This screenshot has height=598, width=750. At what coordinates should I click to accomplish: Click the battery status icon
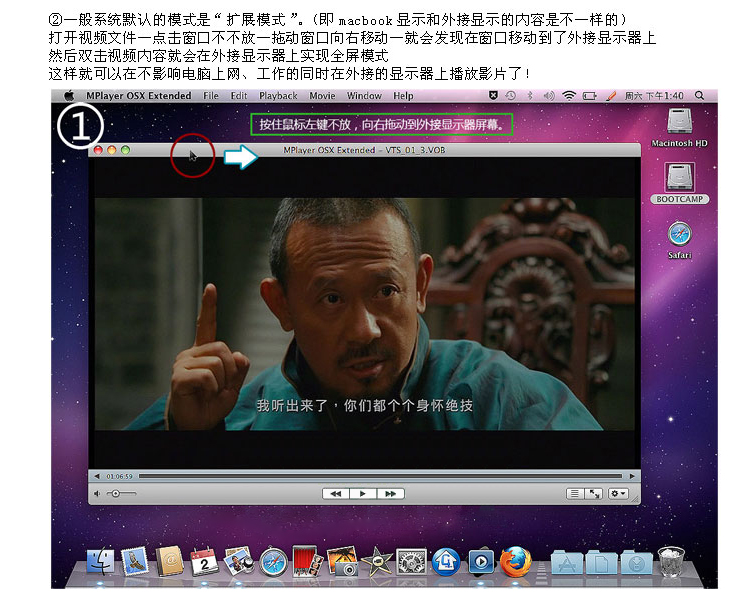590,96
